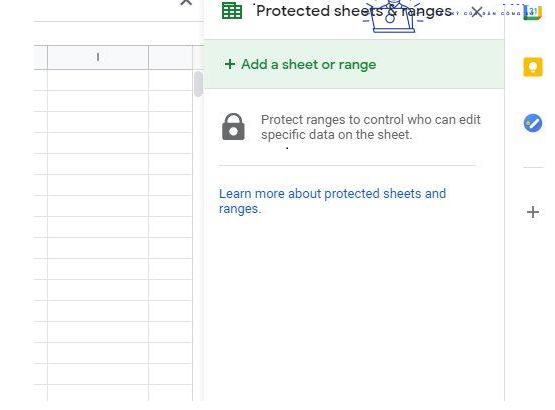This screenshot has height=410, width=555.
Task: Open Learn more about protected sheets link
Action: point(332,201)
